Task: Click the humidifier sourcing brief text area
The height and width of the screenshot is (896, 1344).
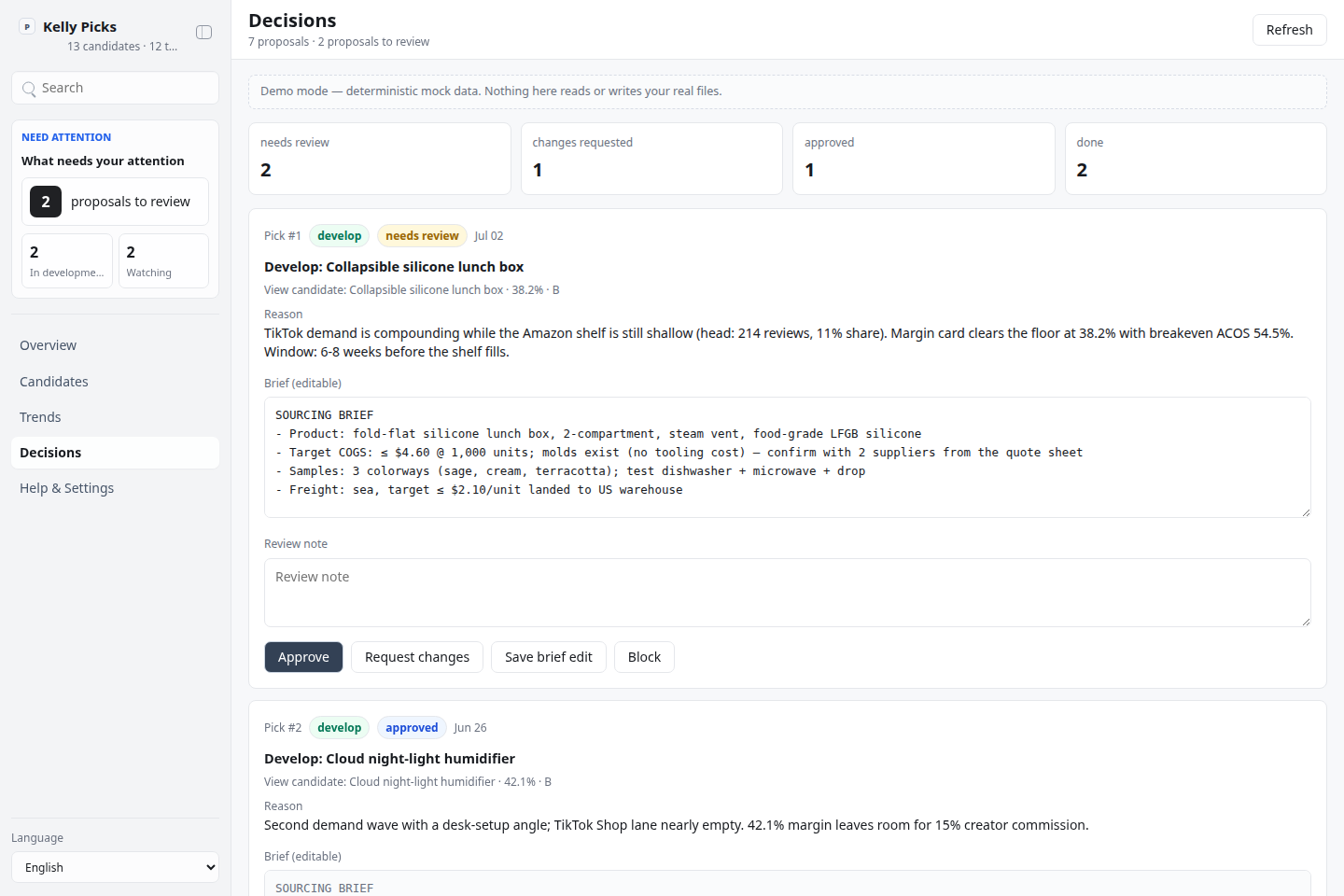Action: 788,884
